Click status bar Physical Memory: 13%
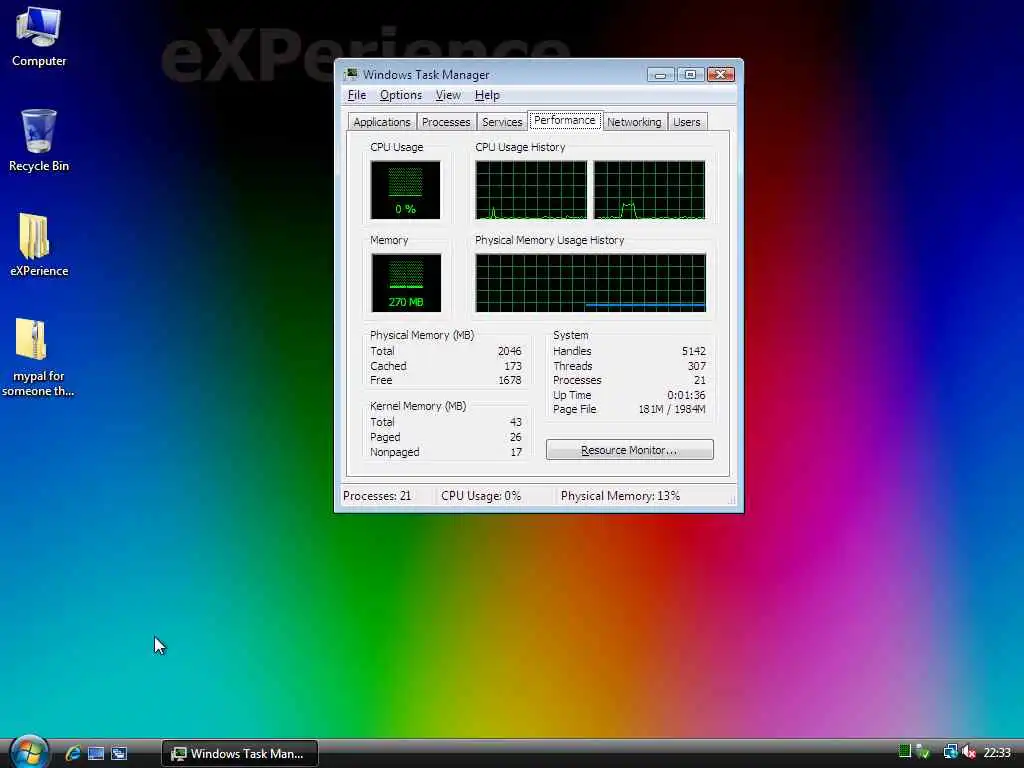The width and height of the screenshot is (1024, 768). 620,496
